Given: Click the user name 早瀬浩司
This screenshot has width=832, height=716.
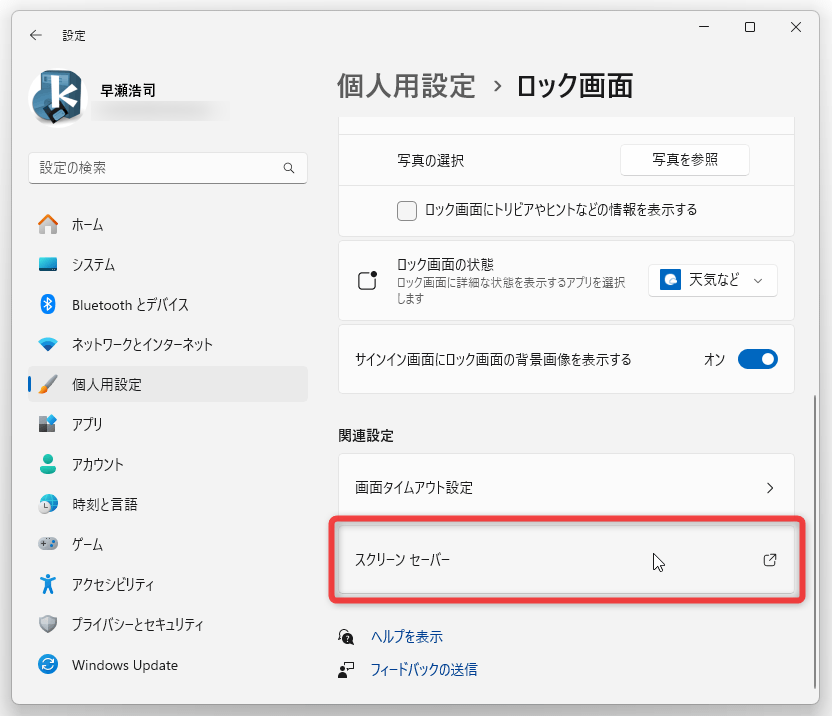Looking at the screenshot, I should pyautogui.click(x=128, y=91).
